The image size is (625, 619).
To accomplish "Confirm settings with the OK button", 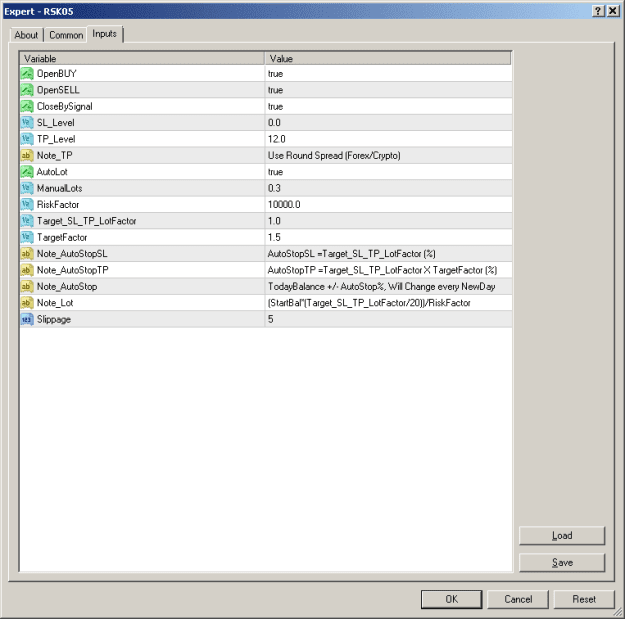I will click(x=452, y=599).
